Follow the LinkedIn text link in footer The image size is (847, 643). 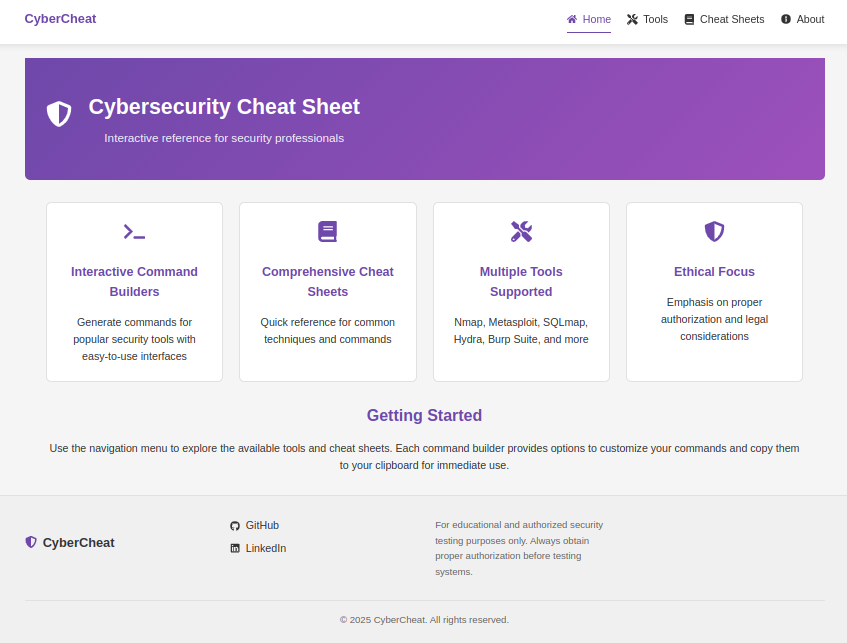click(x=266, y=548)
